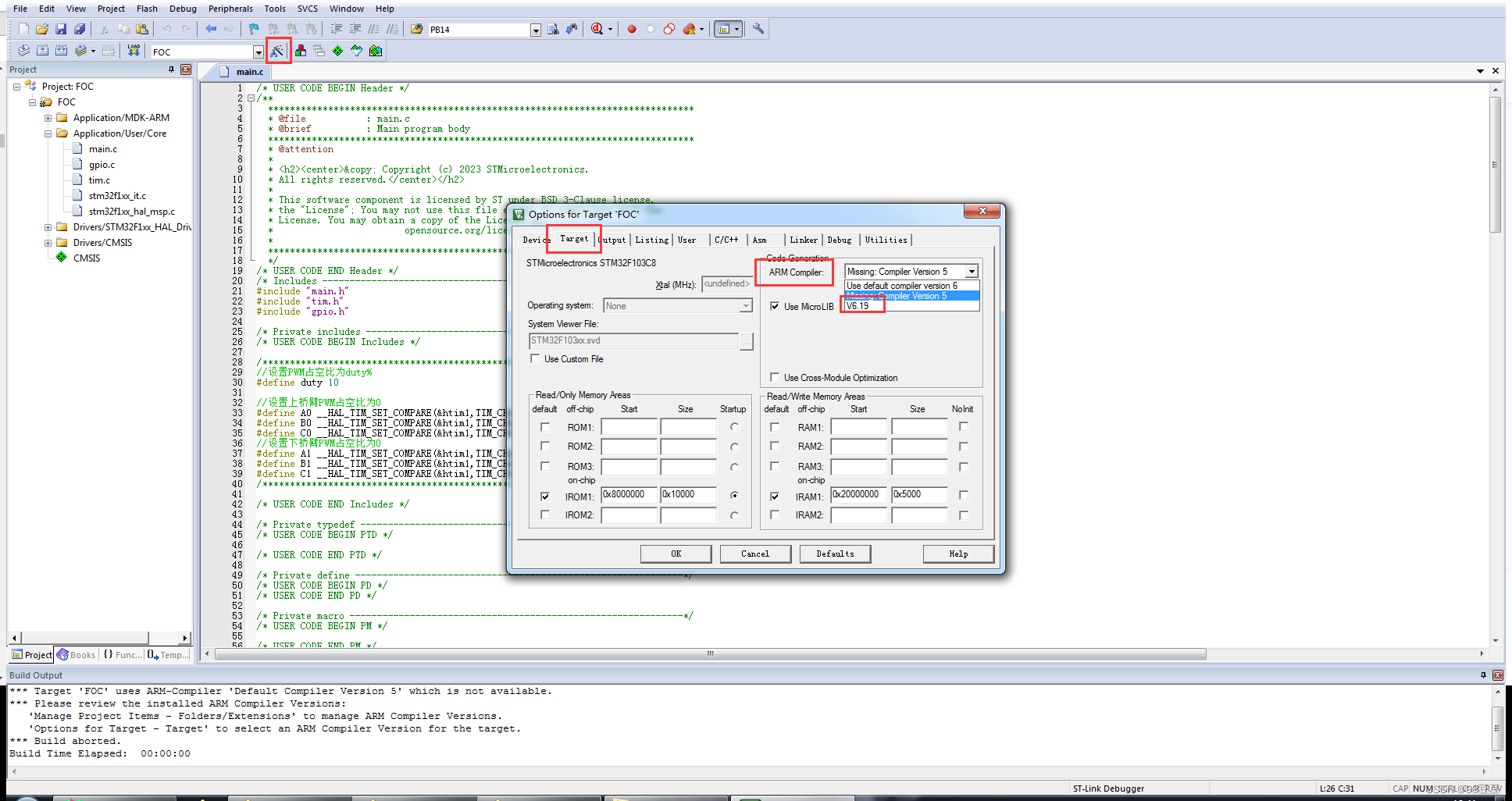1512x801 pixels.
Task: Check the IRAM1 NoInit checkbox
Action: (x=964, y=495)
